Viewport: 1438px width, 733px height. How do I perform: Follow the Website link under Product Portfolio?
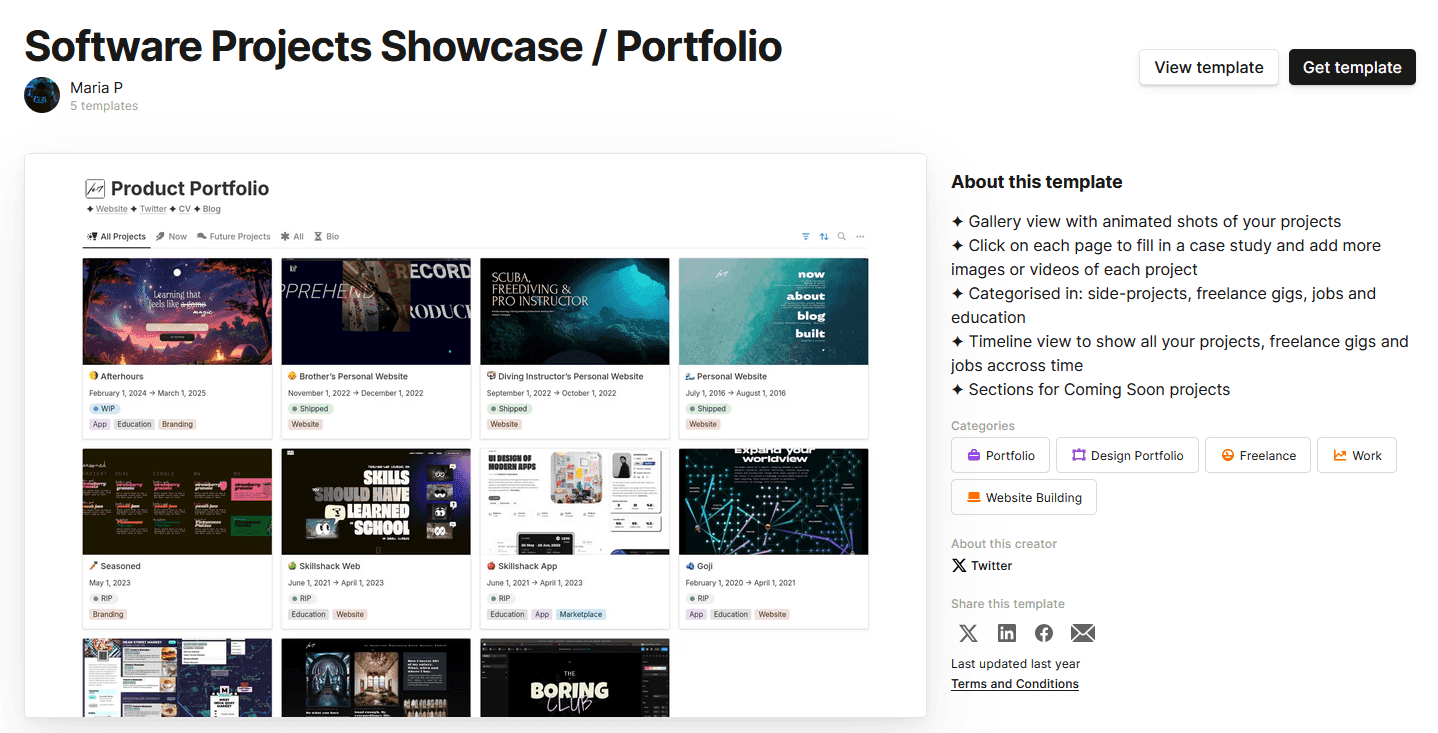[112, 209]
